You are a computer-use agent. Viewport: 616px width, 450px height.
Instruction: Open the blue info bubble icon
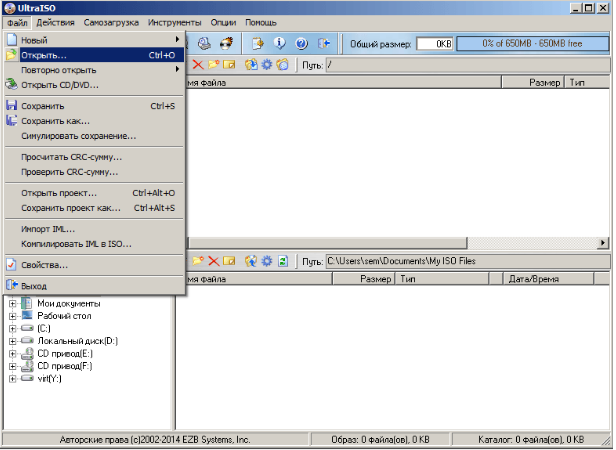[x=279, y=43]
